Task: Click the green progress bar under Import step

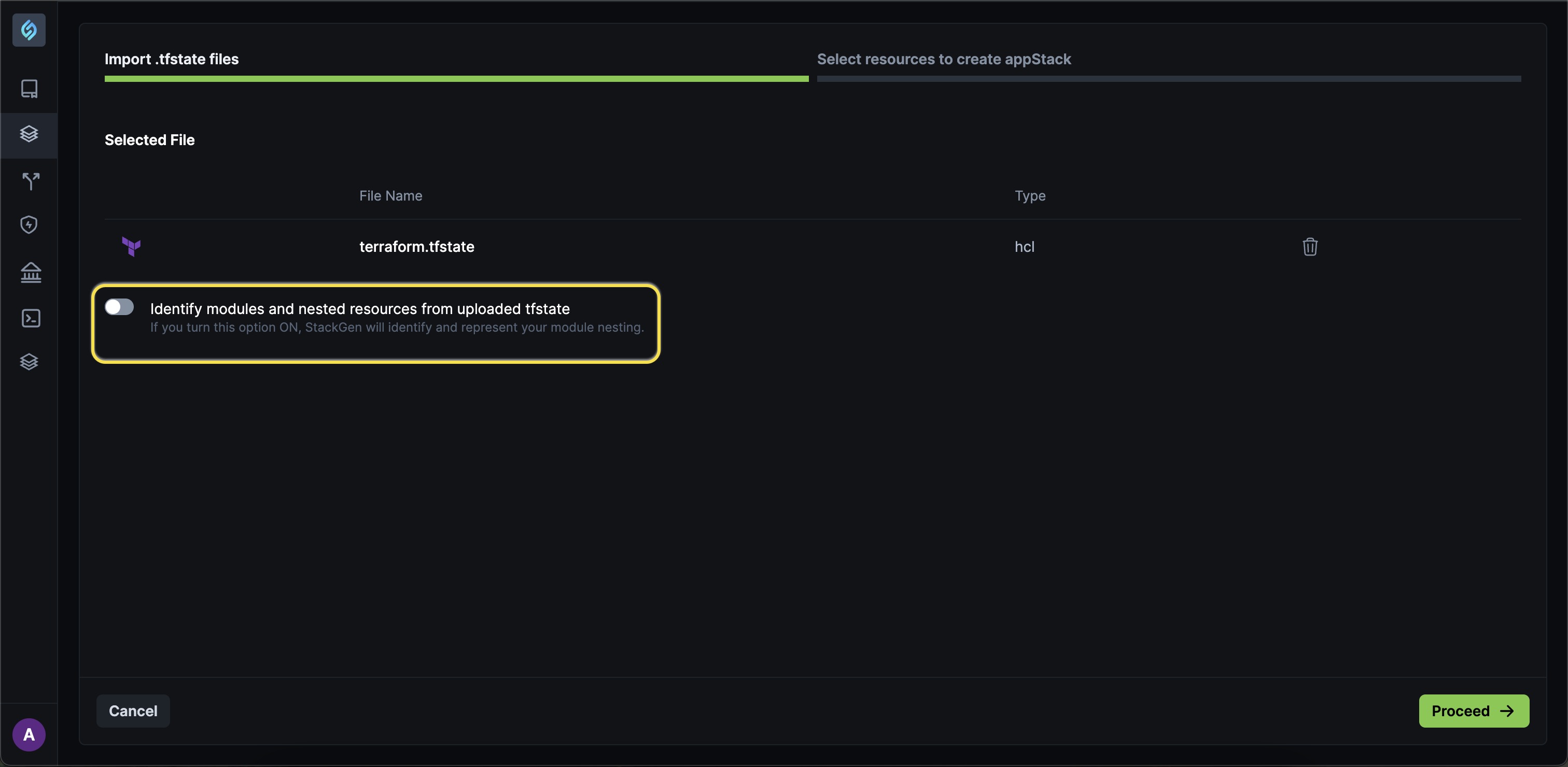Action: click(456, 78)
